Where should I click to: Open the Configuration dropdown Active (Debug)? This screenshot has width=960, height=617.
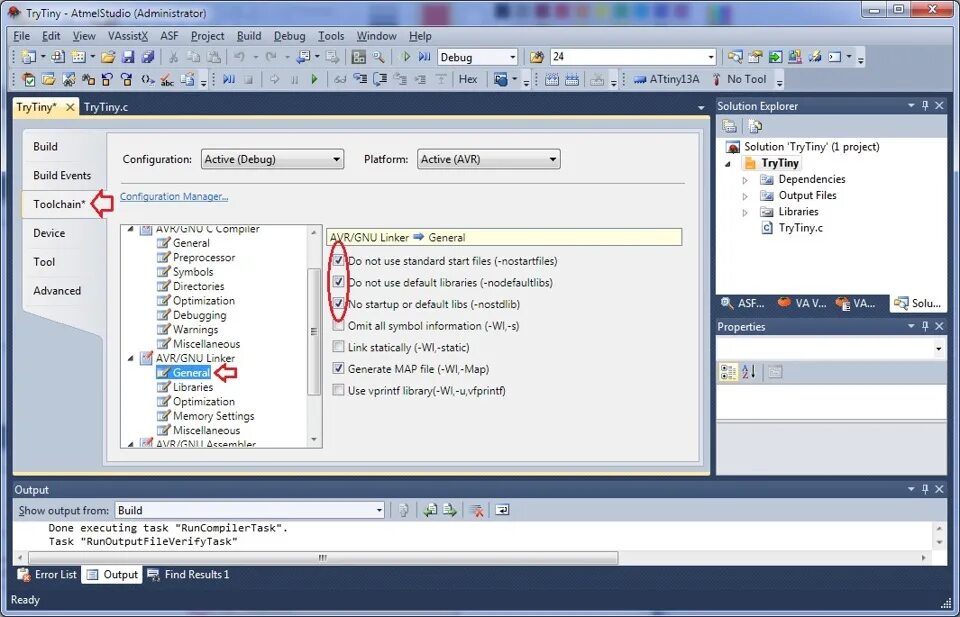272,159
